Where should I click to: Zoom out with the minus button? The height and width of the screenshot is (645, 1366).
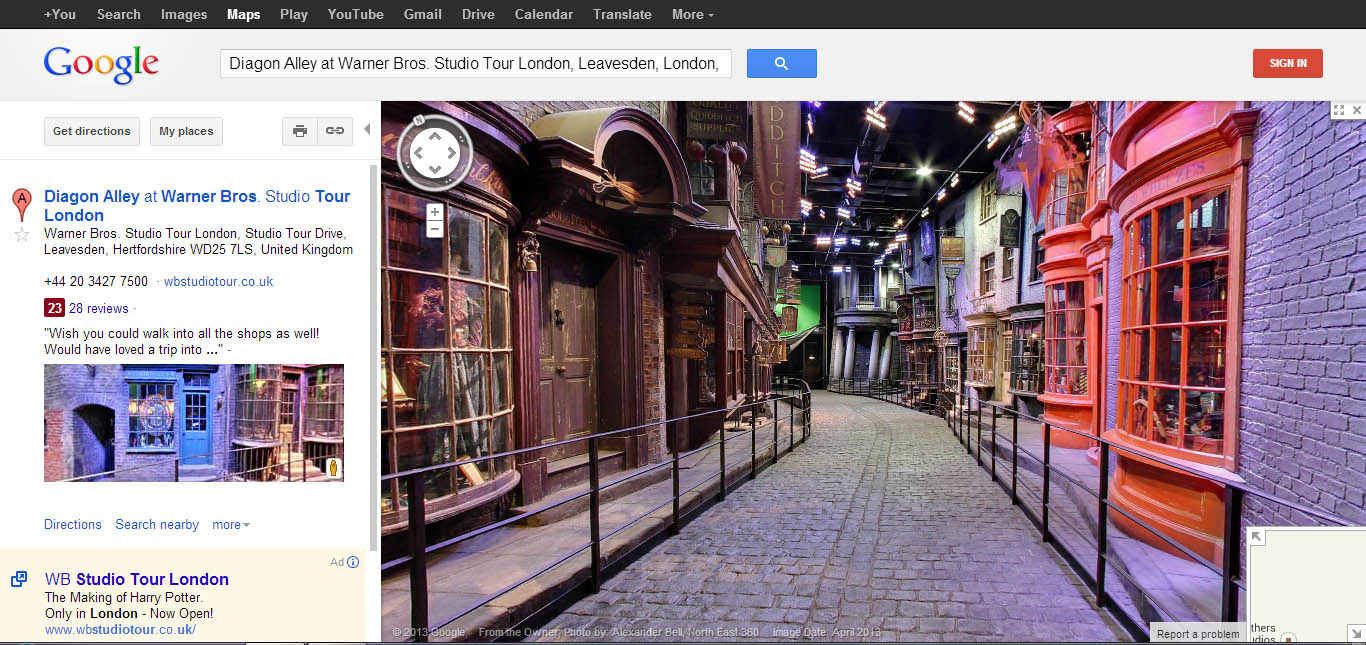click(434, 229)
